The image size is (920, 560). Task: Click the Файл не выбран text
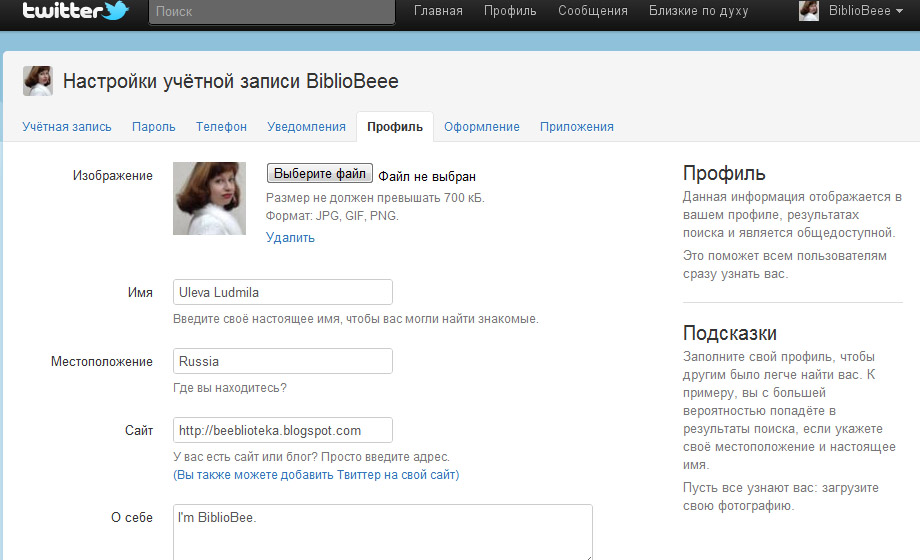tap(427, 177)
